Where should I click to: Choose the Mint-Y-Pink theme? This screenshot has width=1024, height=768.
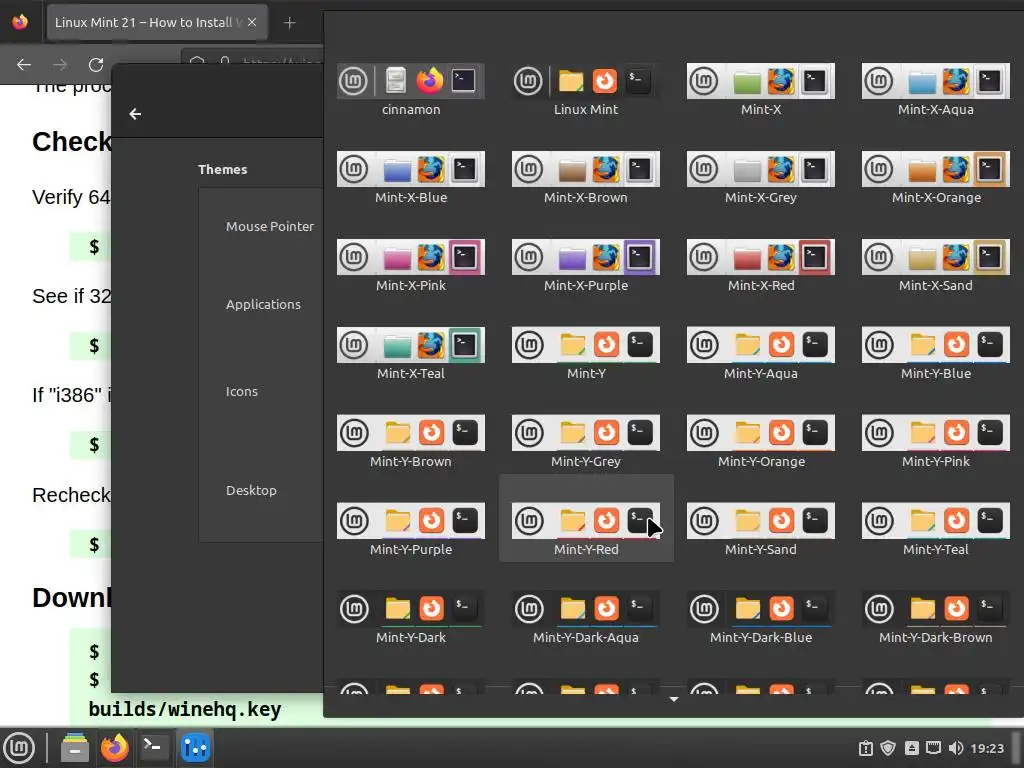pos(936,433)
